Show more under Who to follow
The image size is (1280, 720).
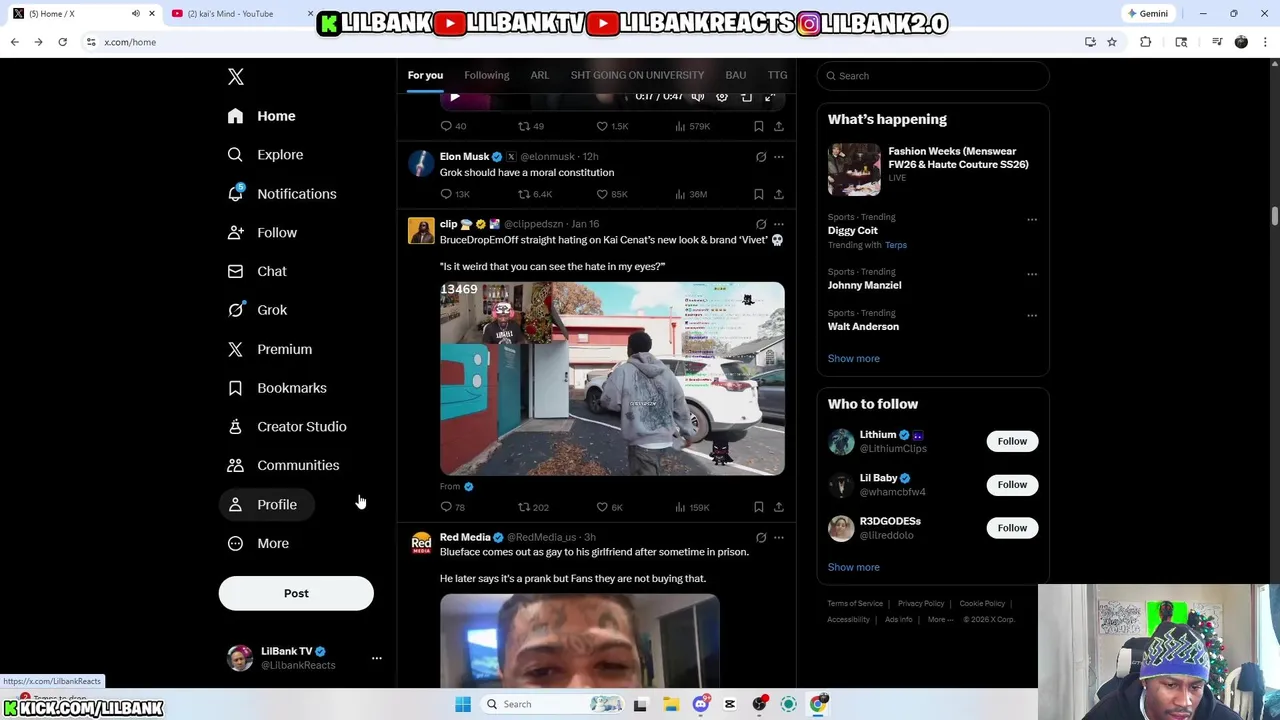[853, 568]
